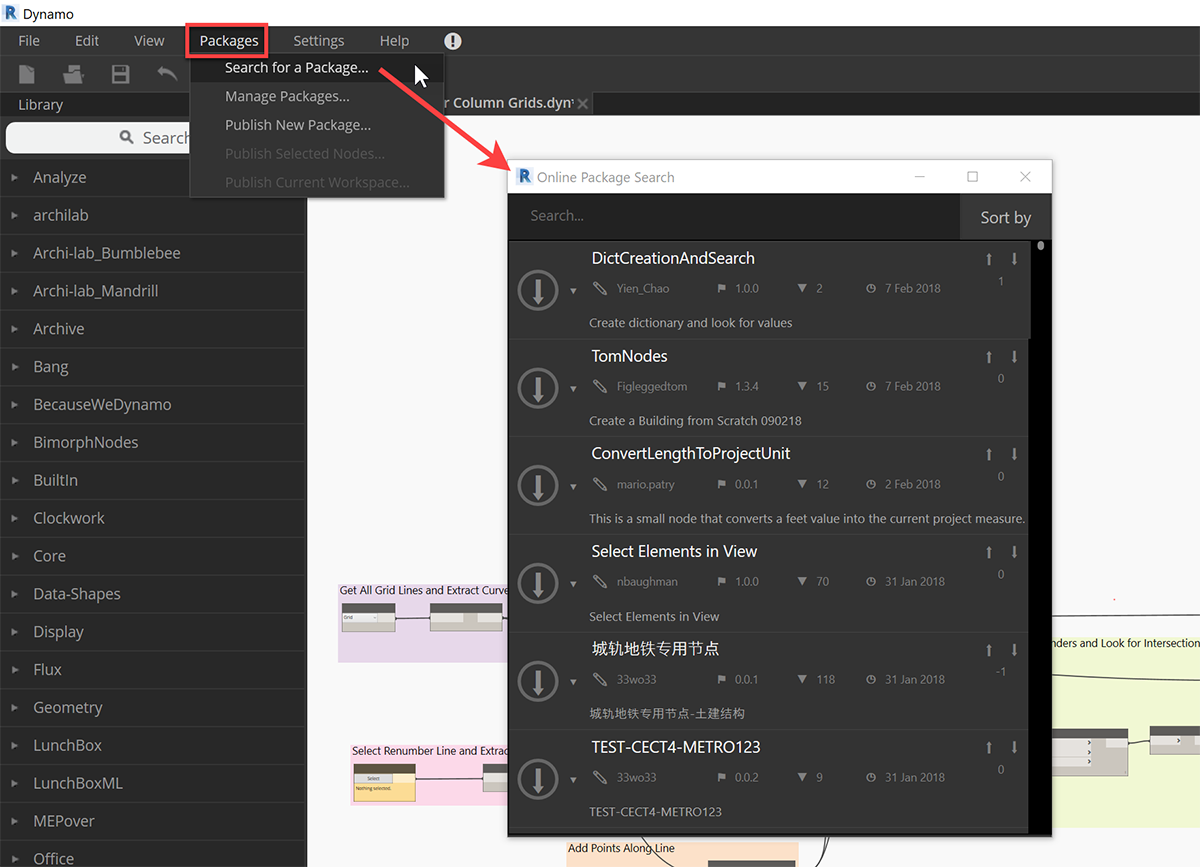The height and width of the screenshot is (867, 1200).
Task: Download the 城轨地铁专用节点 package
Action: [x=538, y=681]
